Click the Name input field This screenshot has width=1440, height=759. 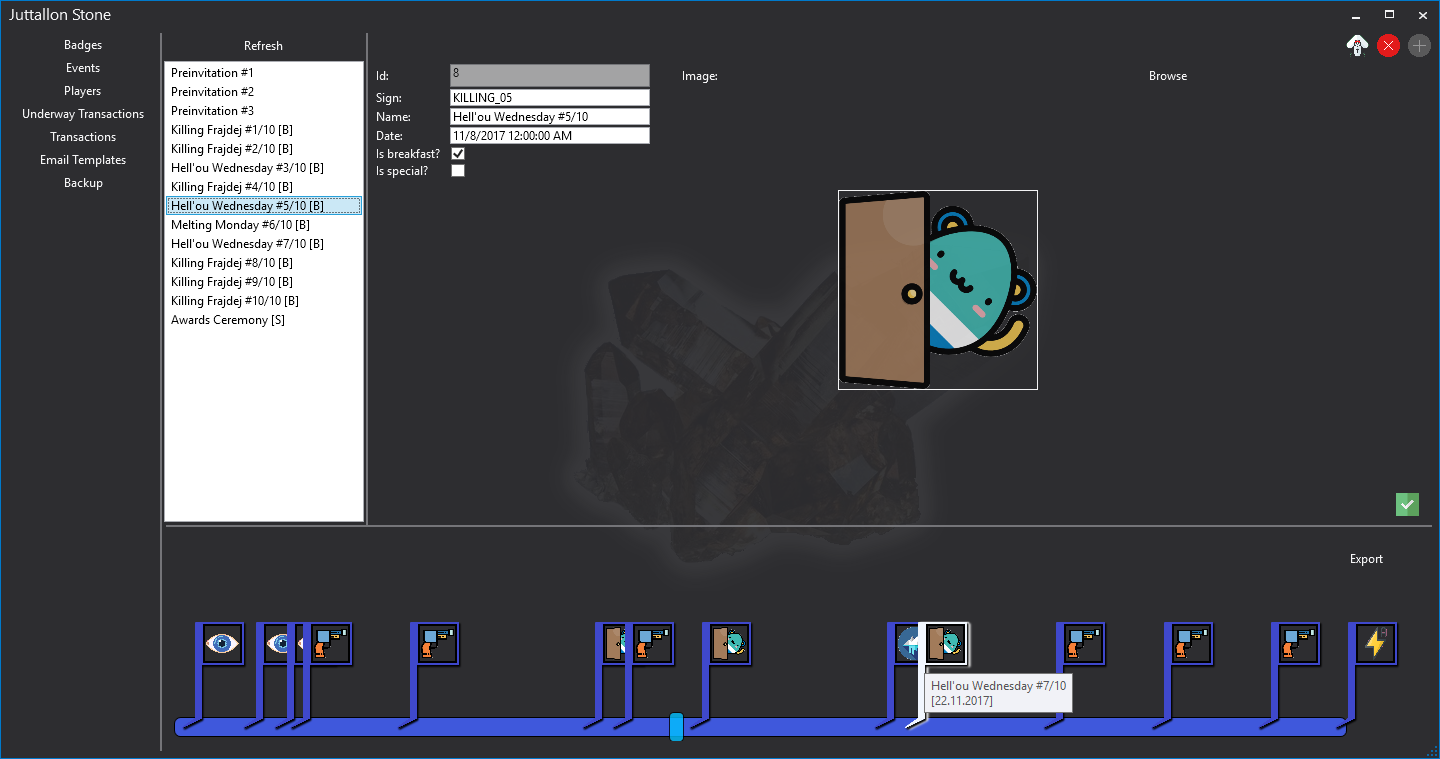tap(550, 117)
